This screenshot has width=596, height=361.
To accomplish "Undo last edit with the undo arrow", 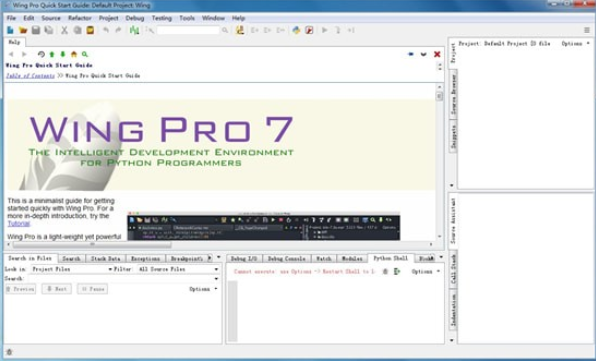I will 106,30.
